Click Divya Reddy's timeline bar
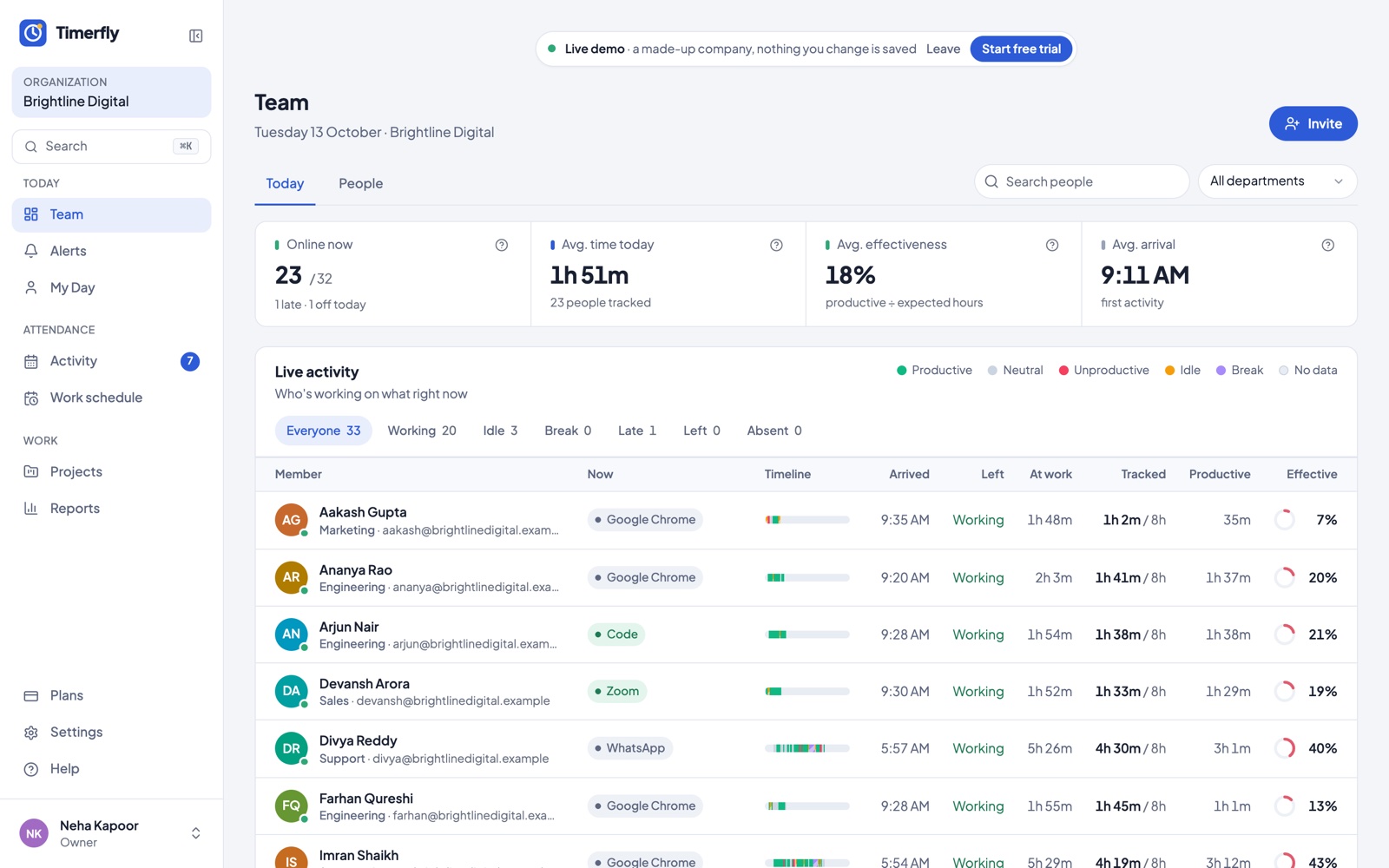This screenshot has height=868, width=1389. tap(807, 748)
